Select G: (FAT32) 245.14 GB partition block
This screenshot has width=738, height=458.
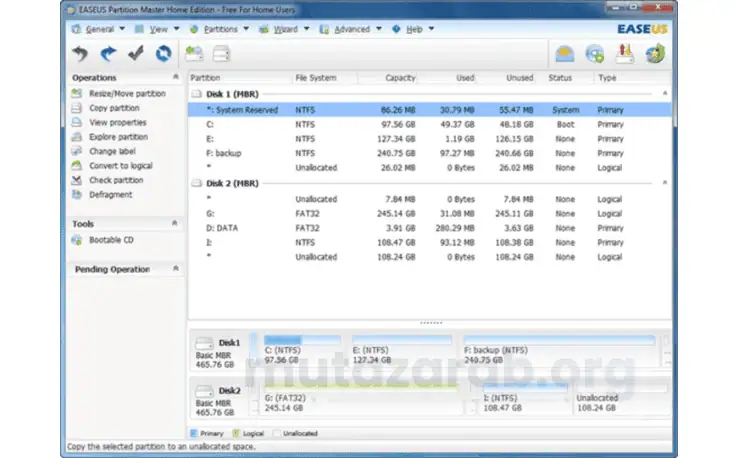(x=361, y=398)
